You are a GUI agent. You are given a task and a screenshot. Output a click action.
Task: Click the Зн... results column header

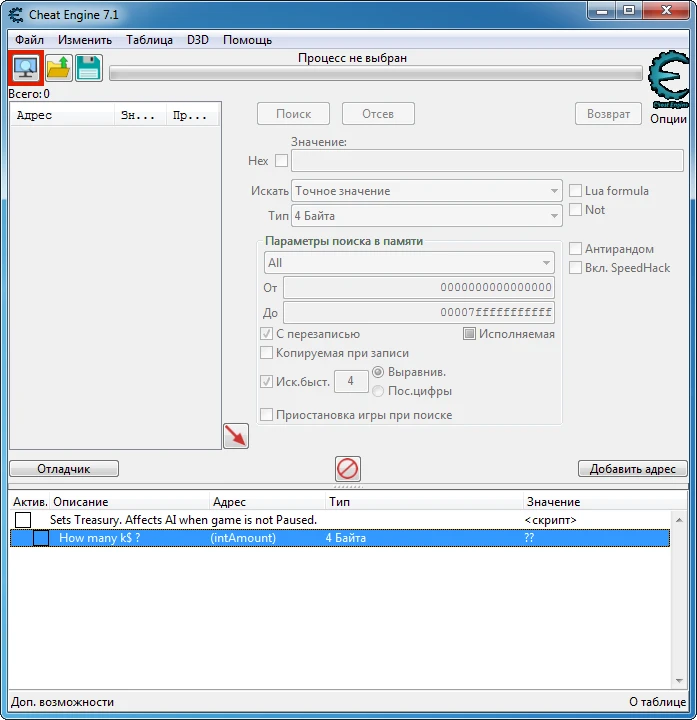tap(141, 115)
